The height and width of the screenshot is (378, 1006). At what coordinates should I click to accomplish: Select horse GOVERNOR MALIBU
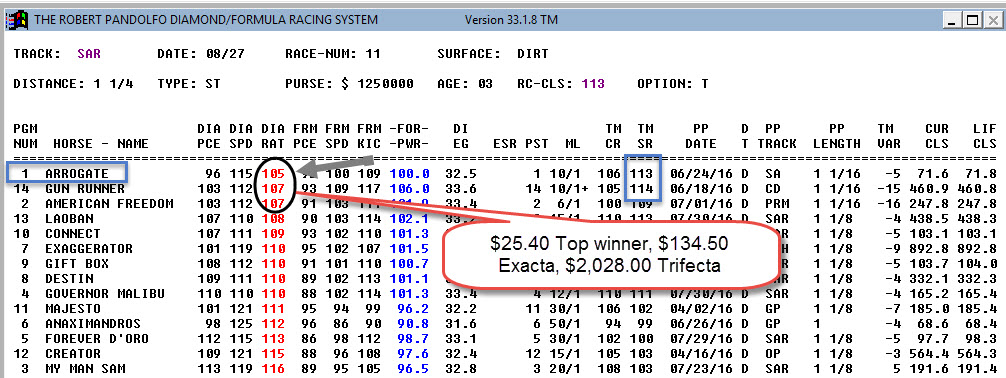point(105,294)
